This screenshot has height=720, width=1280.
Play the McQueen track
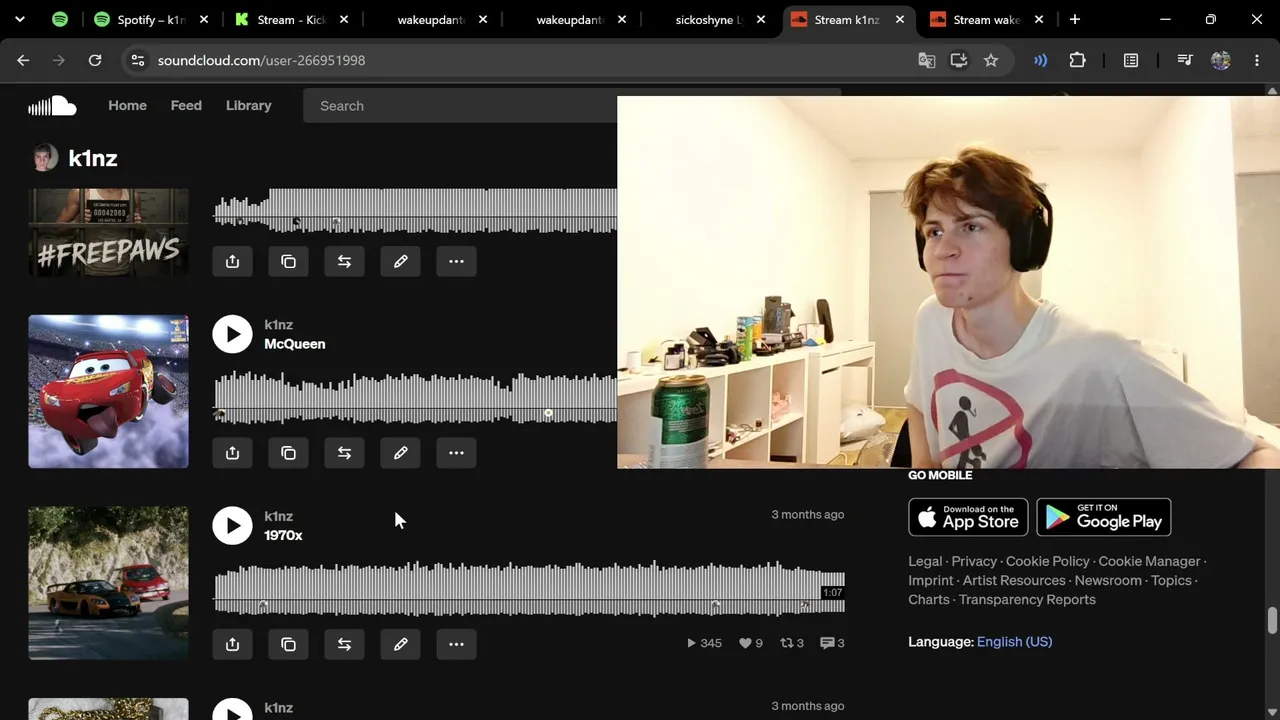coord(232,334)
